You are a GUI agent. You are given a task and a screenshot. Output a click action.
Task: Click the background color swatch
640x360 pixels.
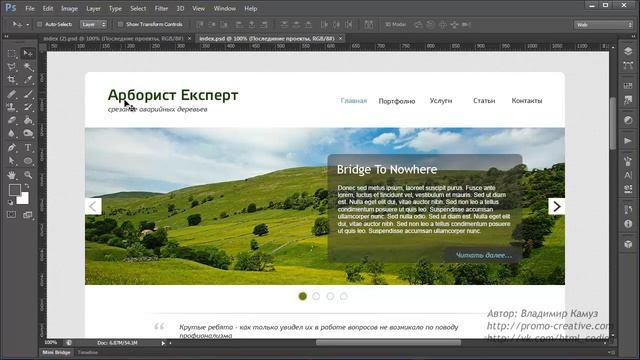point(23,199)
